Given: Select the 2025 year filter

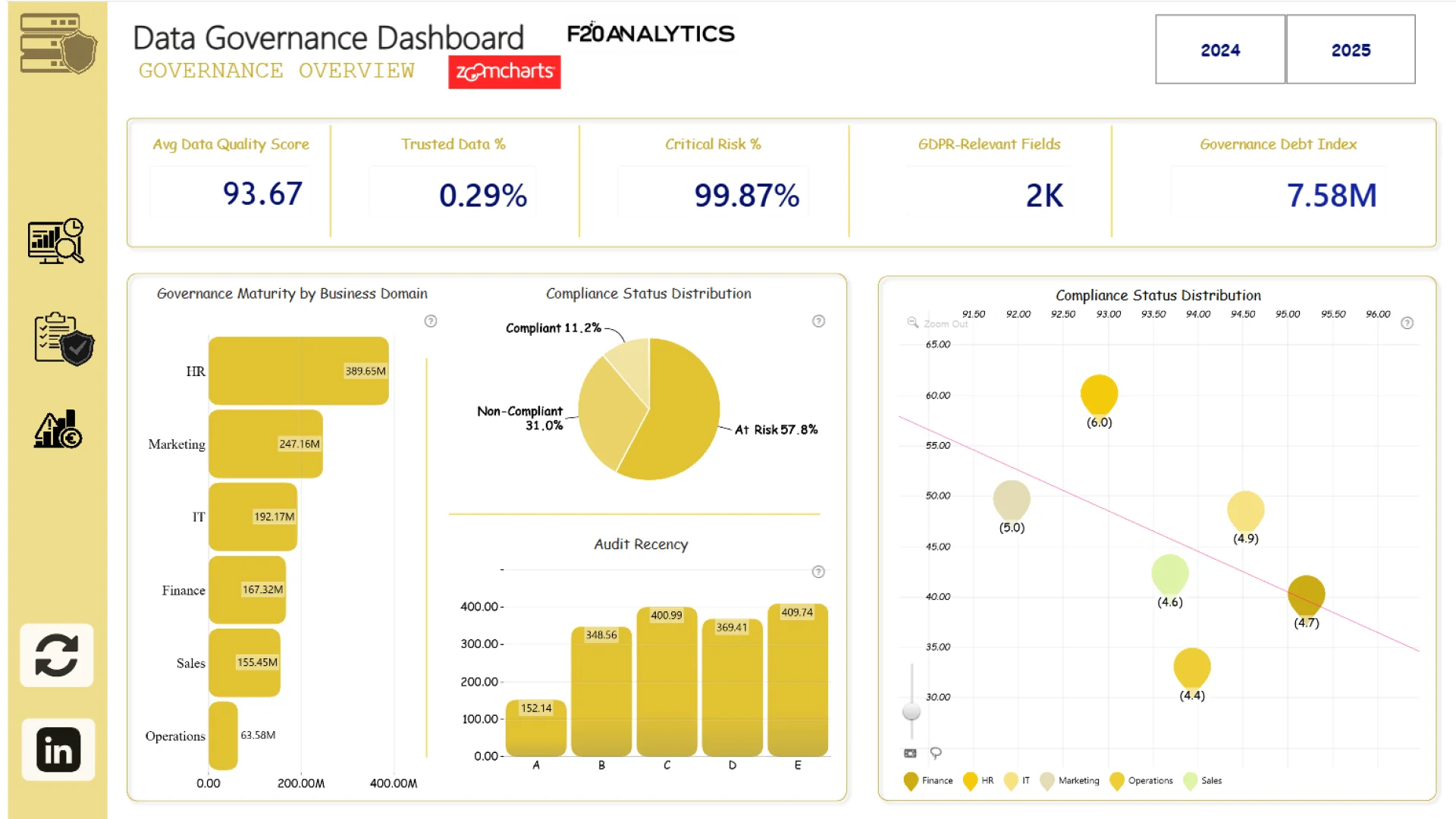Looking at the screenshot, I should 1351,50.
